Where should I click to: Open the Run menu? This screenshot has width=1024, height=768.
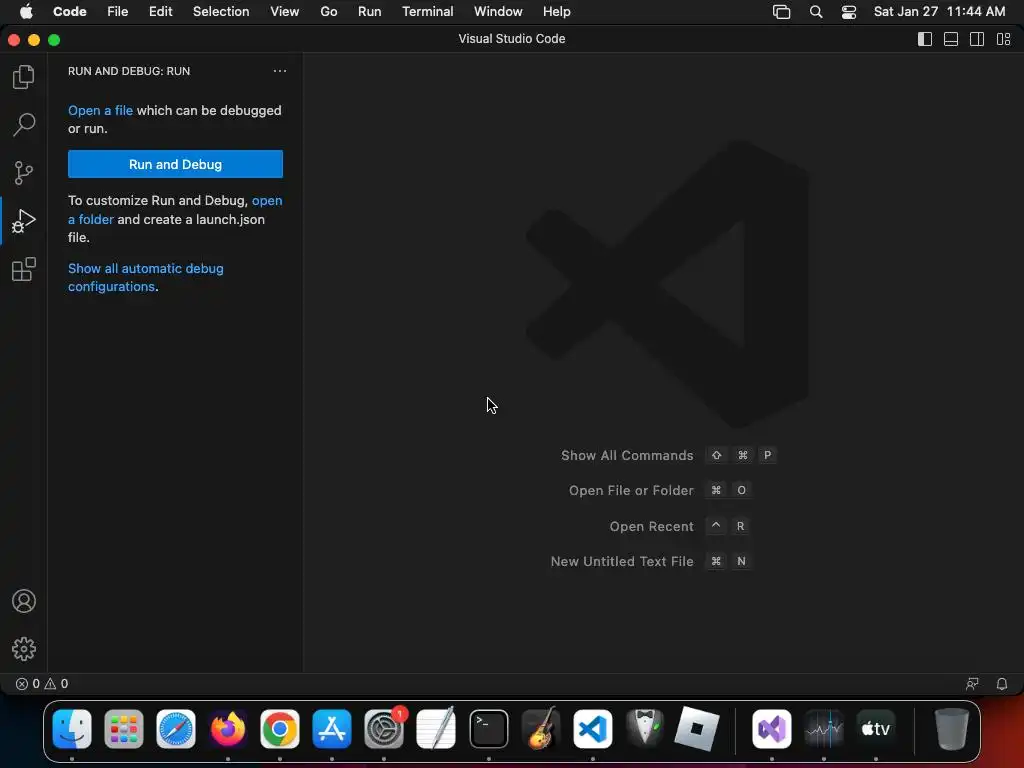pos(370,12)
